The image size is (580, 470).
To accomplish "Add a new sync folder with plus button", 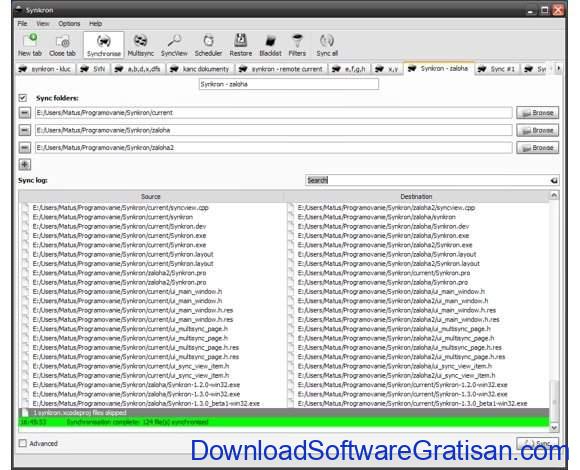I will point(25,165).
